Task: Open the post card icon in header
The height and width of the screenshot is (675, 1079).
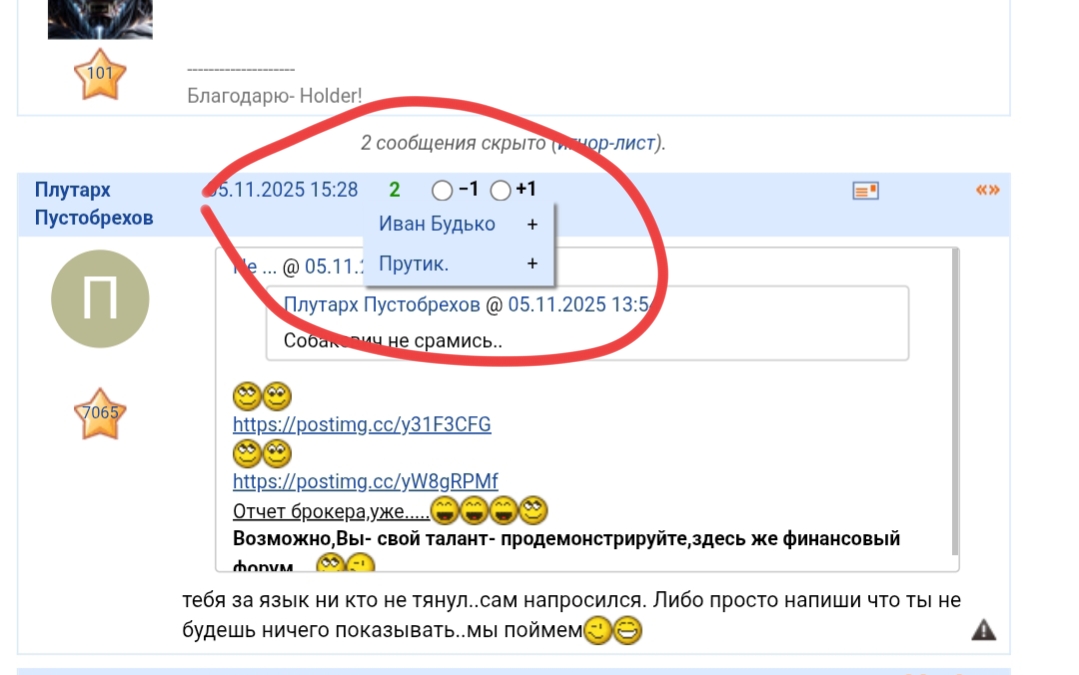Action: tap(865, 191)
